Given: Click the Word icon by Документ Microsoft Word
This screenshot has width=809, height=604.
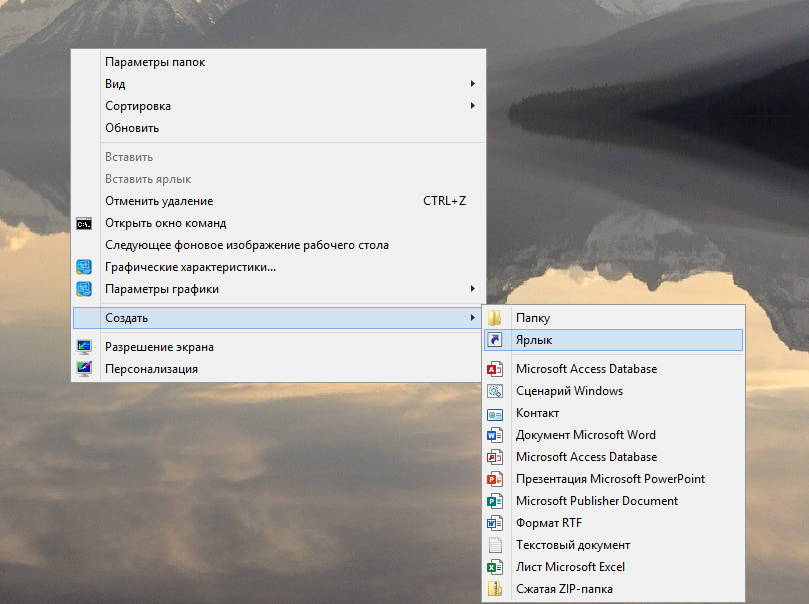Looking at the screenshot, I should click(x=495, y=435).
